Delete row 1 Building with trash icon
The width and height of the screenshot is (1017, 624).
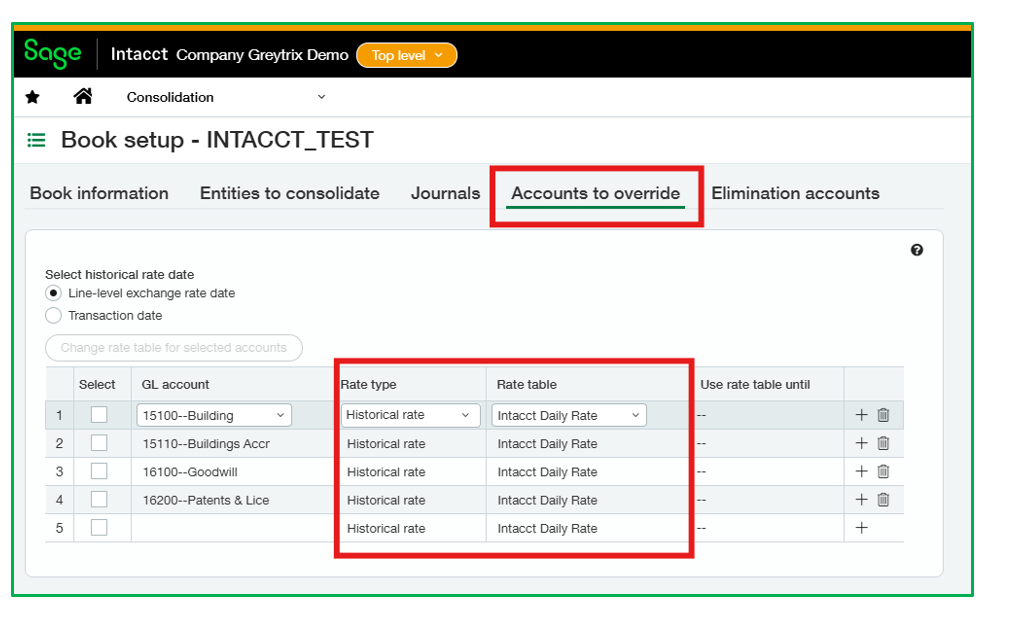(883, 415)
